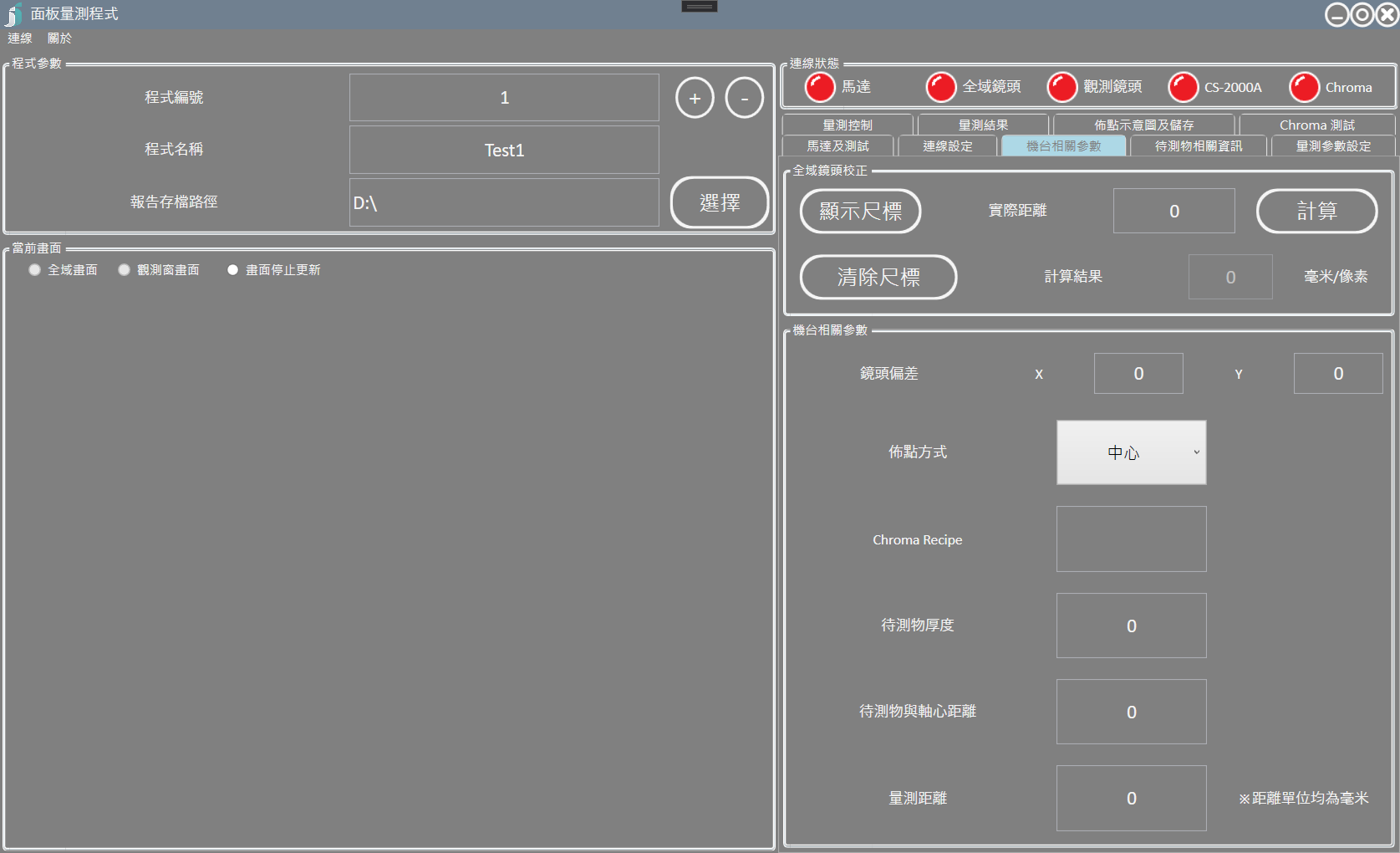Click the 清除尺標 button
Viewport: 1400px width, 853px height.
click(x=878, y=277)
